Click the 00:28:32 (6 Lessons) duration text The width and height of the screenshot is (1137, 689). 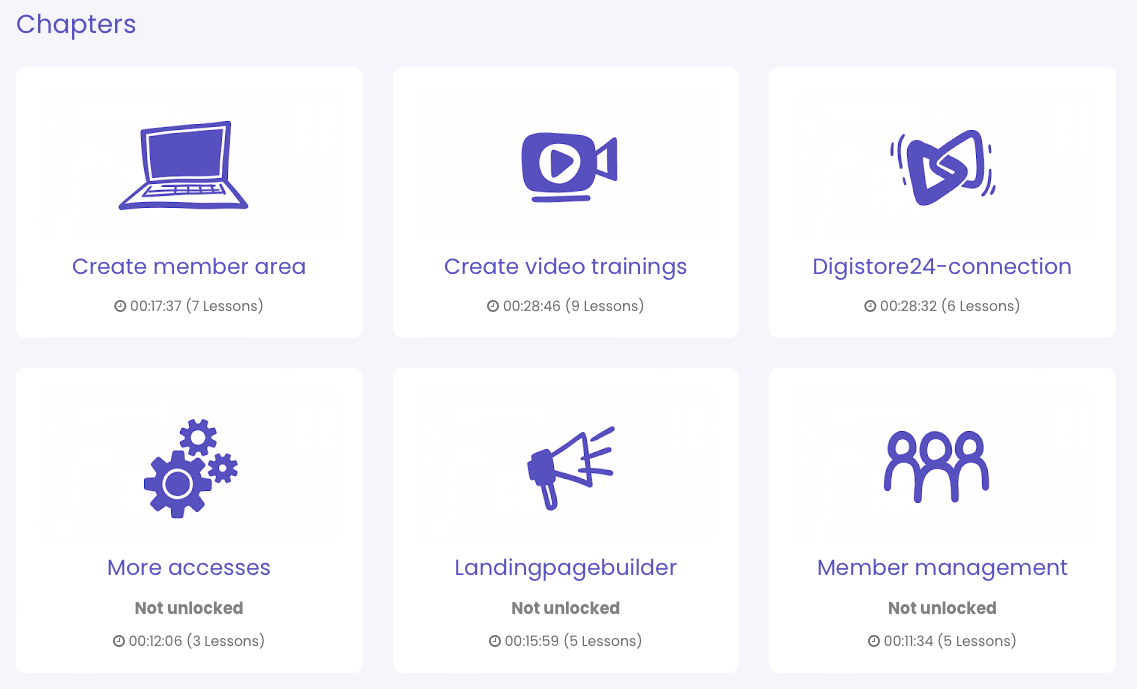coord(949,306)
